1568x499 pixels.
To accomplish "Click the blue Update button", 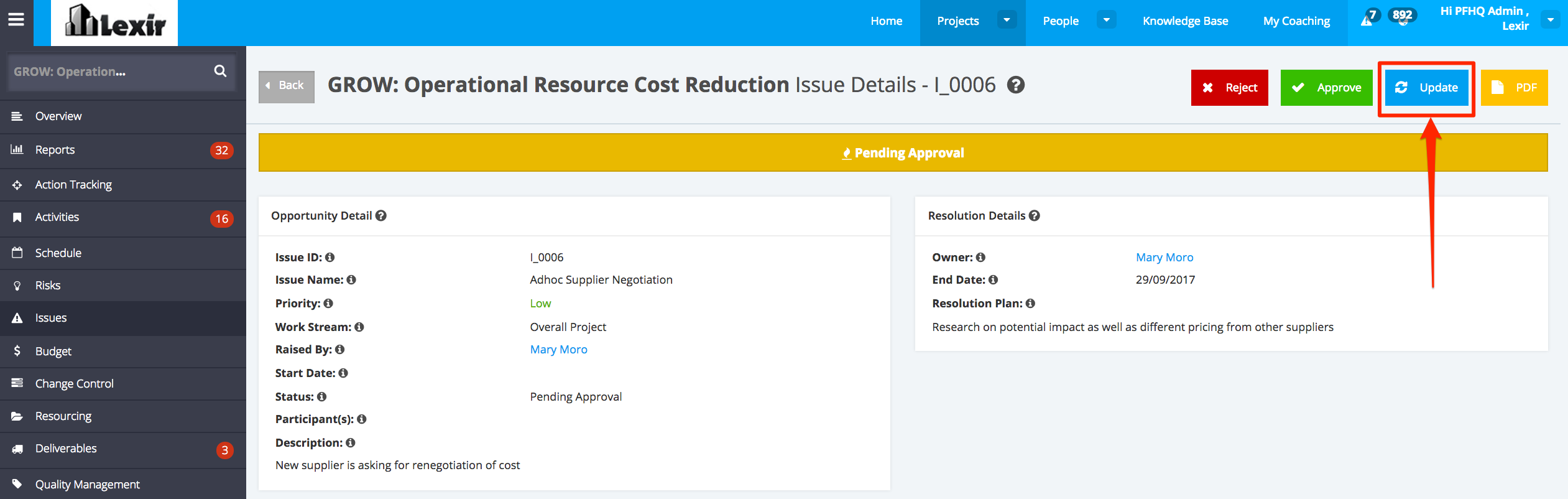I will pyautogui.click(x=1426, y=88).
